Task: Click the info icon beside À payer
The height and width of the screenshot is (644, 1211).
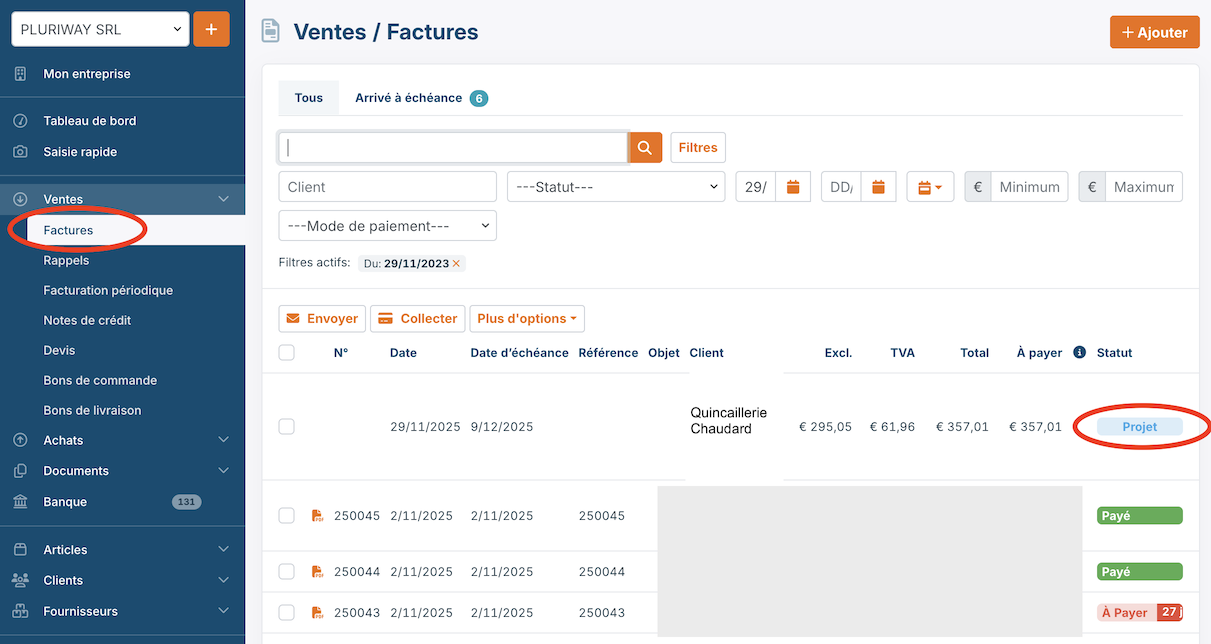Action: point(1079,353)
